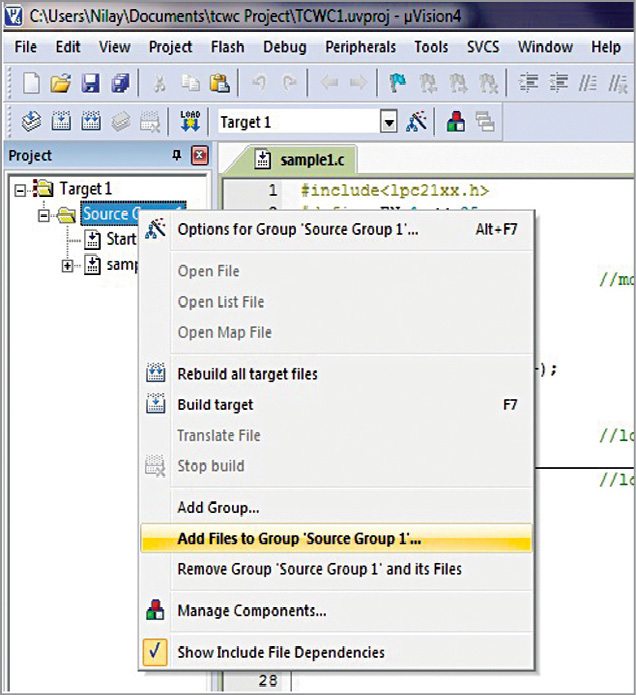Choose Rebuild all target files

[247, 374]
